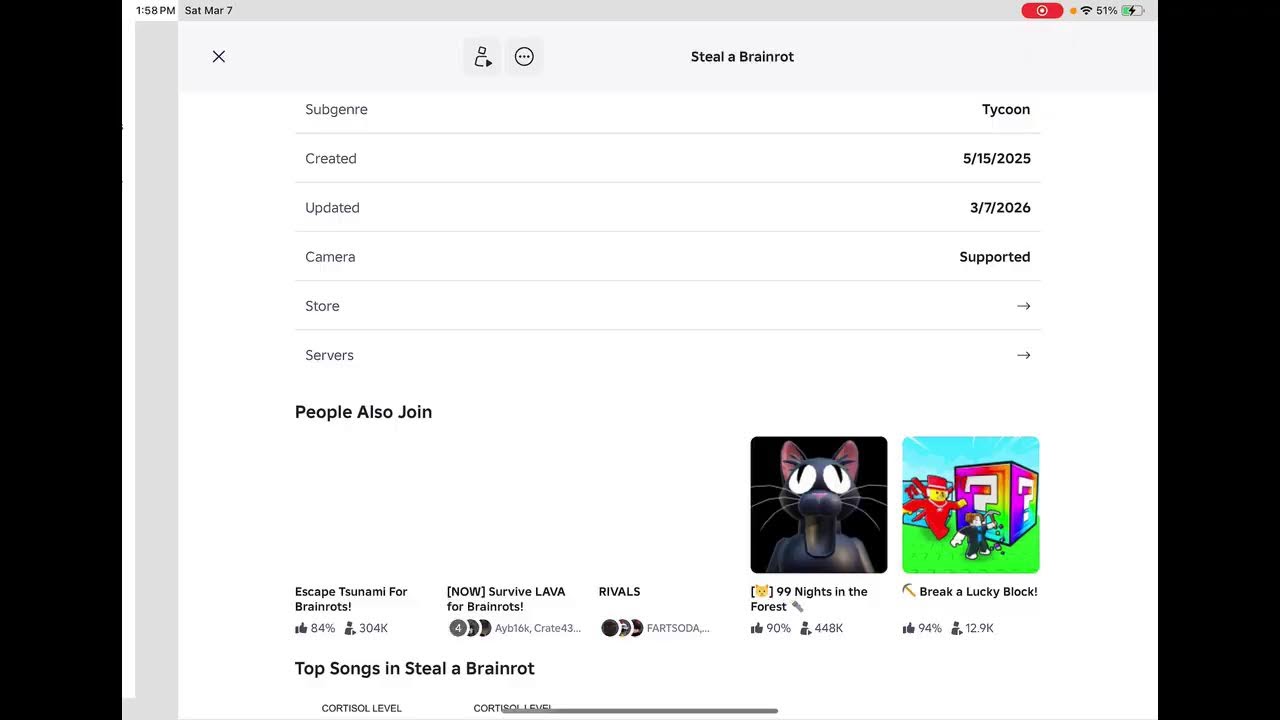This screenshot has height=720, width=1280.
Task: Tap the home indicator bar at bottom
Action: [640, 711]
